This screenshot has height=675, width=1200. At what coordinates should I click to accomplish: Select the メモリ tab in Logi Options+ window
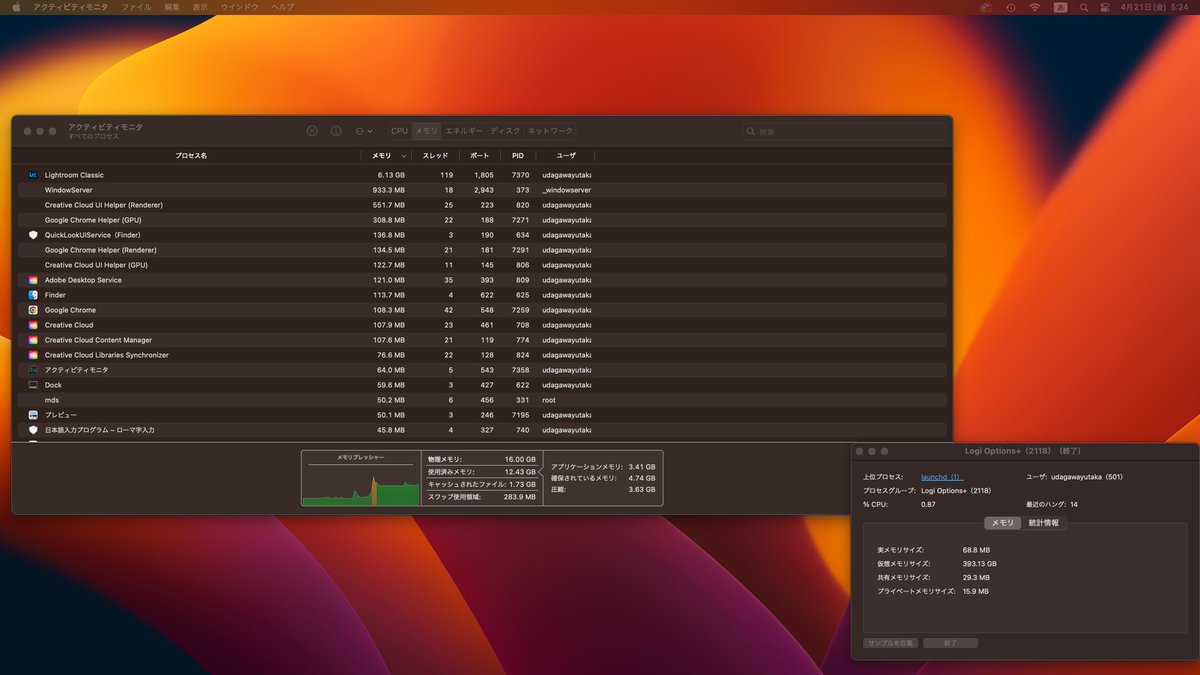click(x=1002, y=523)
